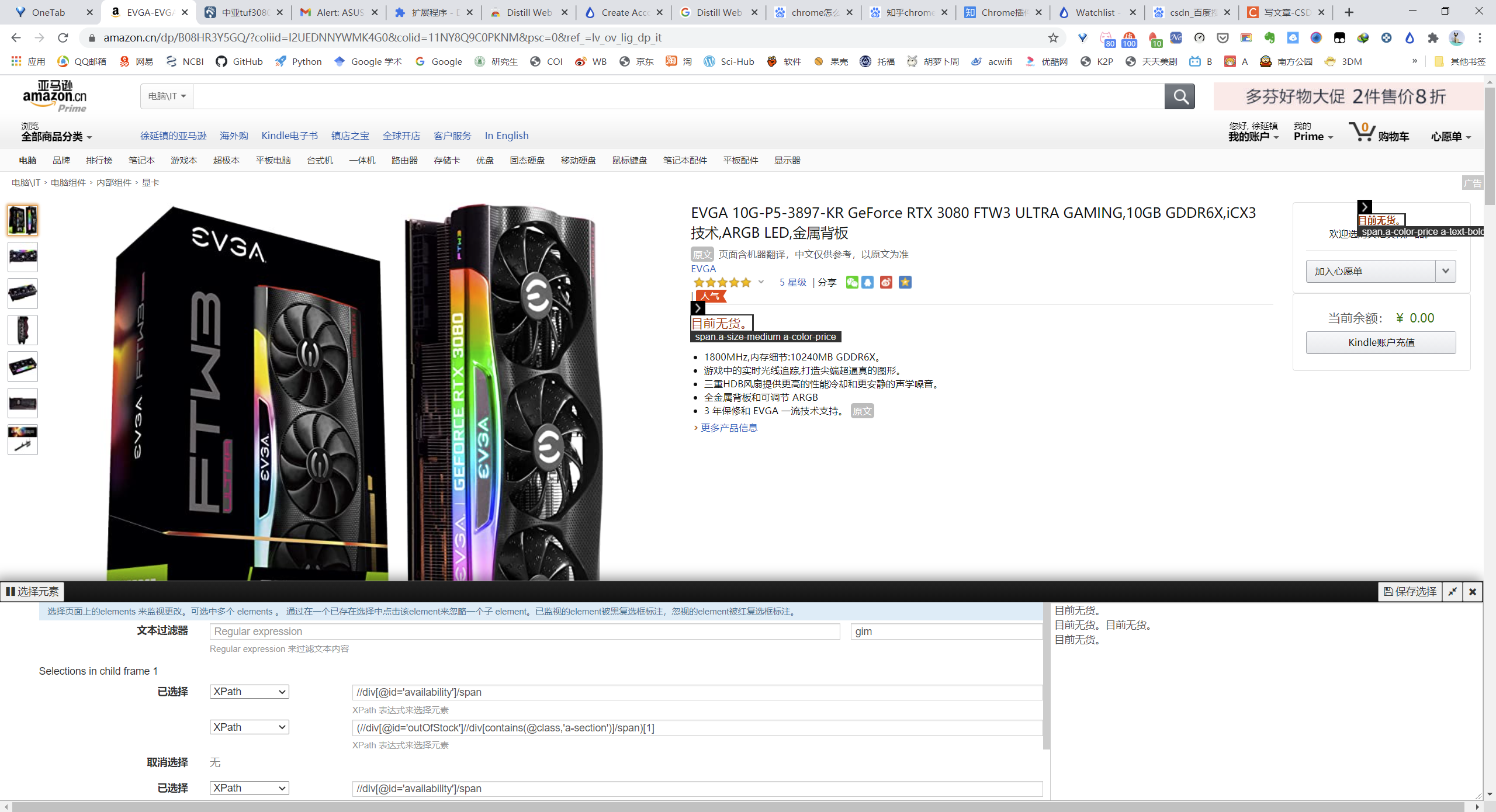Open the GitHub bookmark
This screenshot has height=812, width=1496.
point(240,61)
